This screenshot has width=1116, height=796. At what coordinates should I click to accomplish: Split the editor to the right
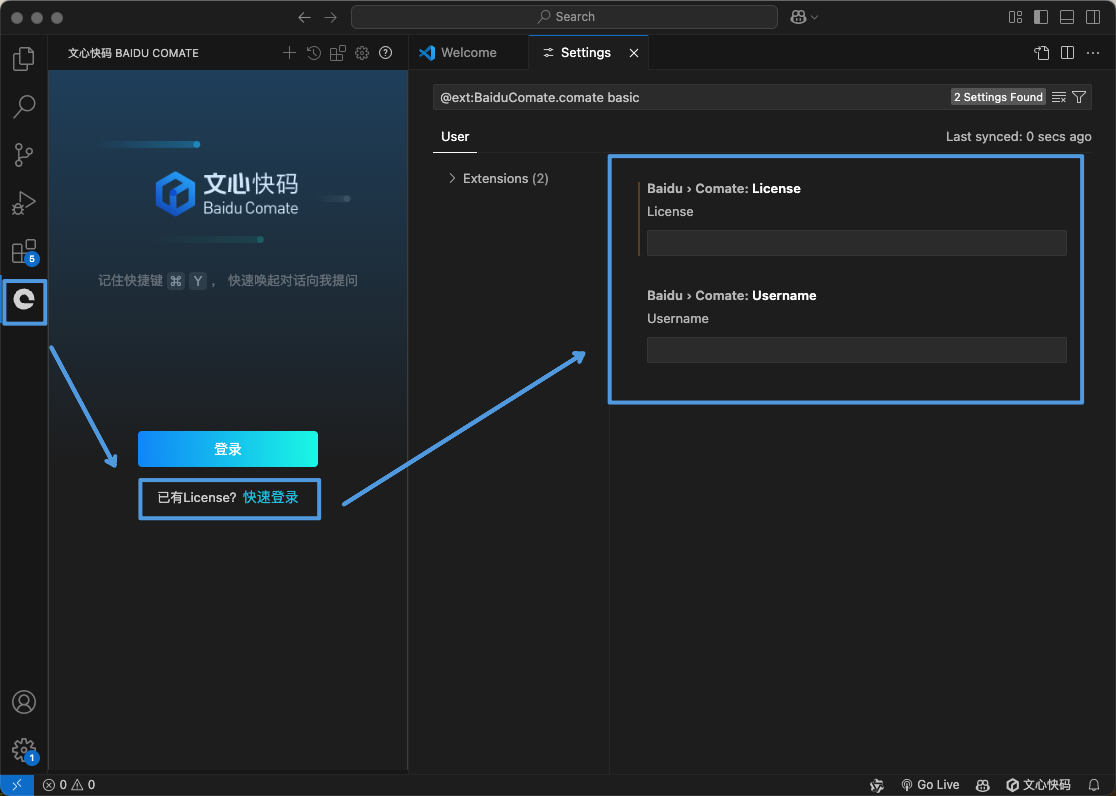(x=1068, y=53)
